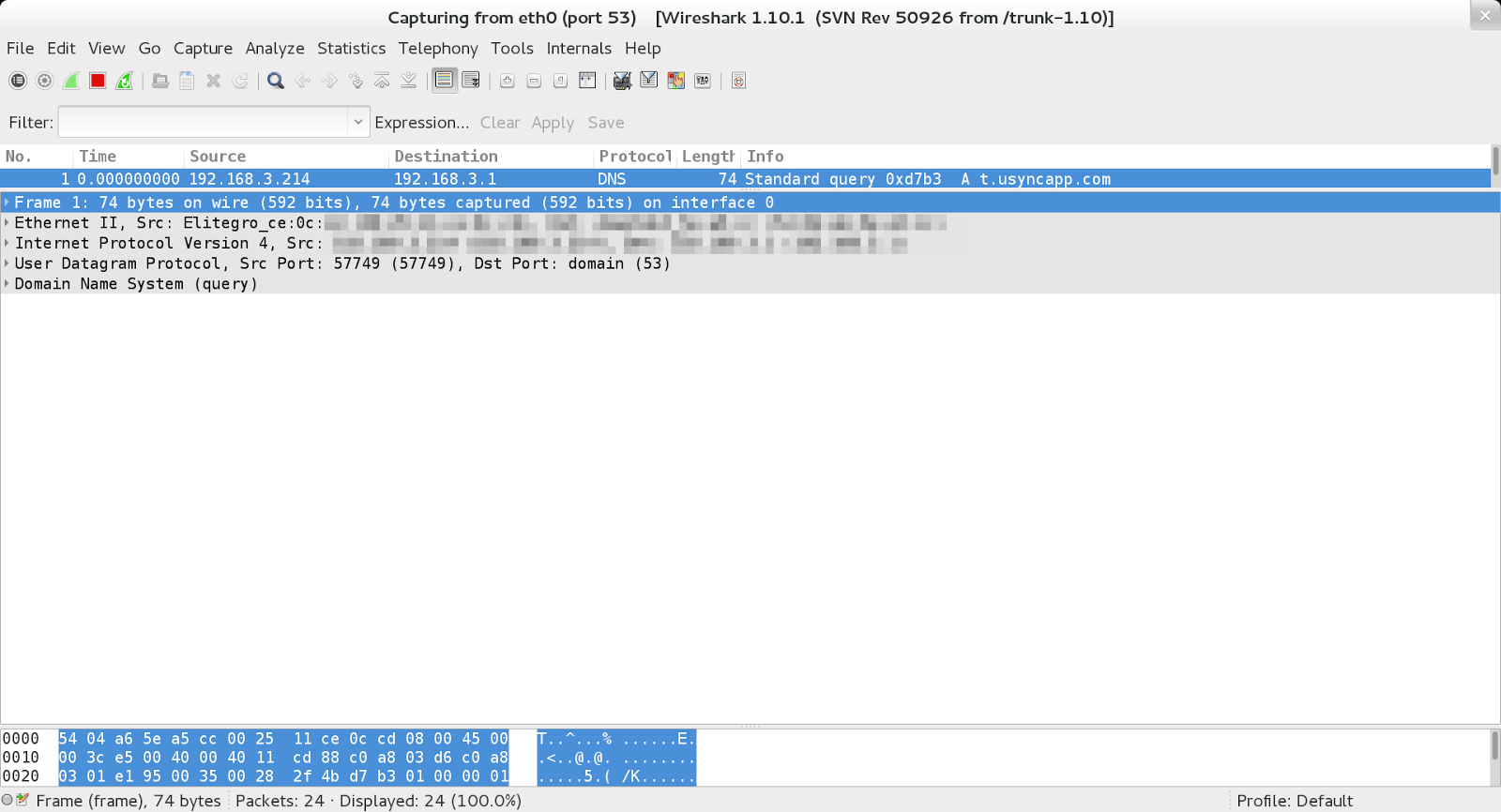Open help lifebuoy icon
This screenshot has width=1501, height=812.
(738, 81)
